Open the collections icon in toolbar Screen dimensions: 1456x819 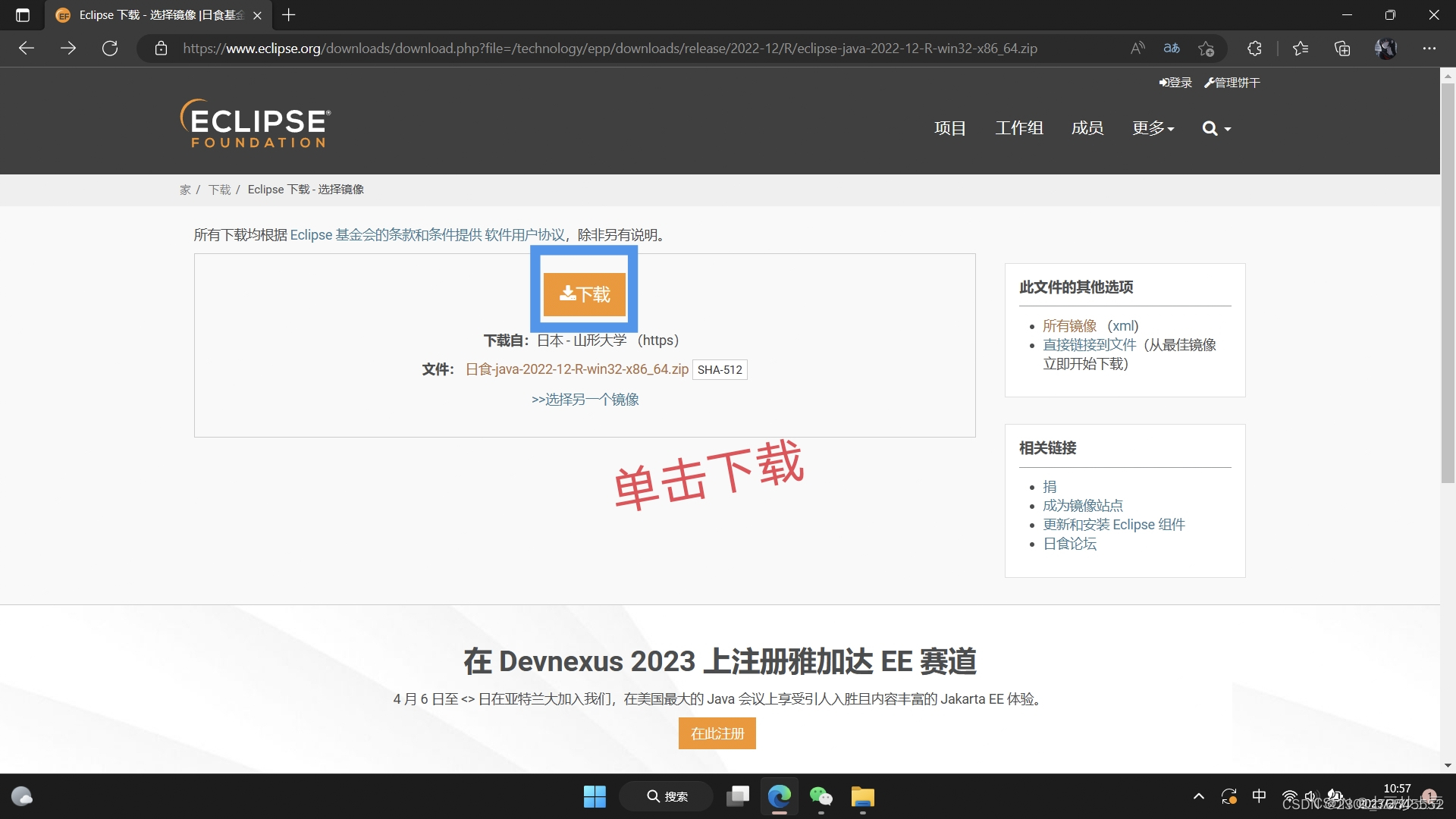click(x=1342, y=49)
